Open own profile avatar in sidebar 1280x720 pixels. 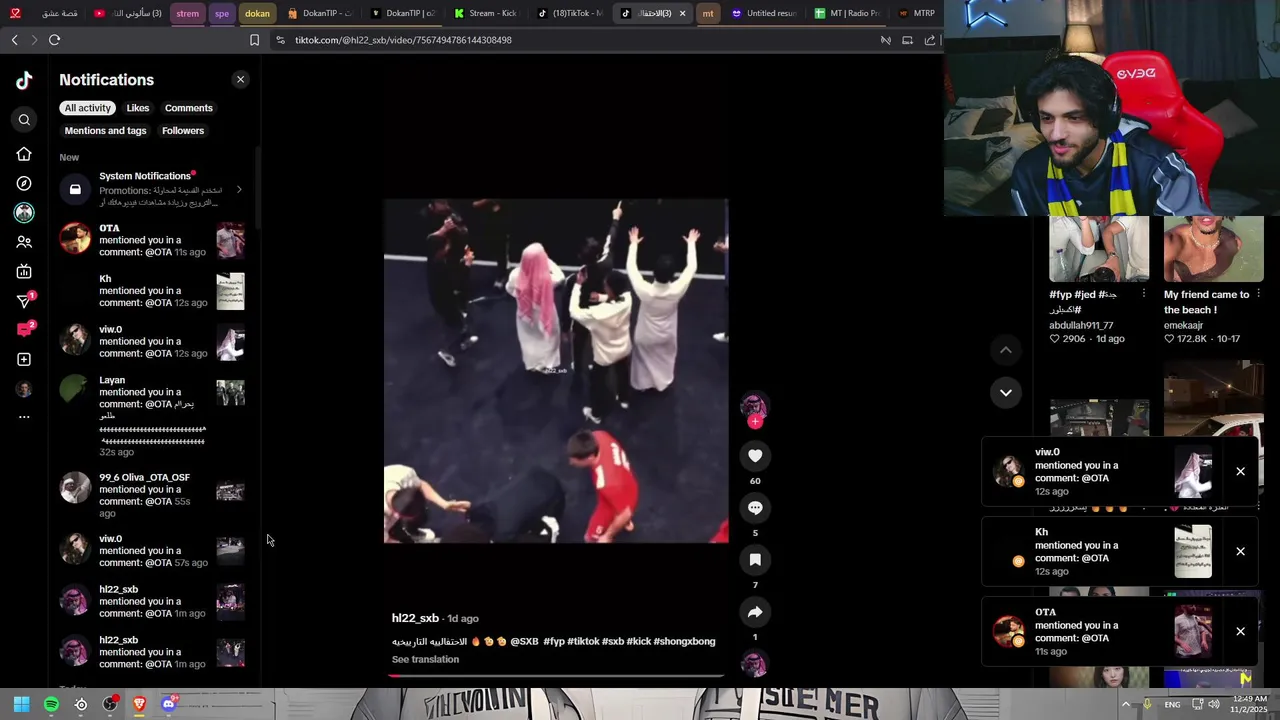24,389
